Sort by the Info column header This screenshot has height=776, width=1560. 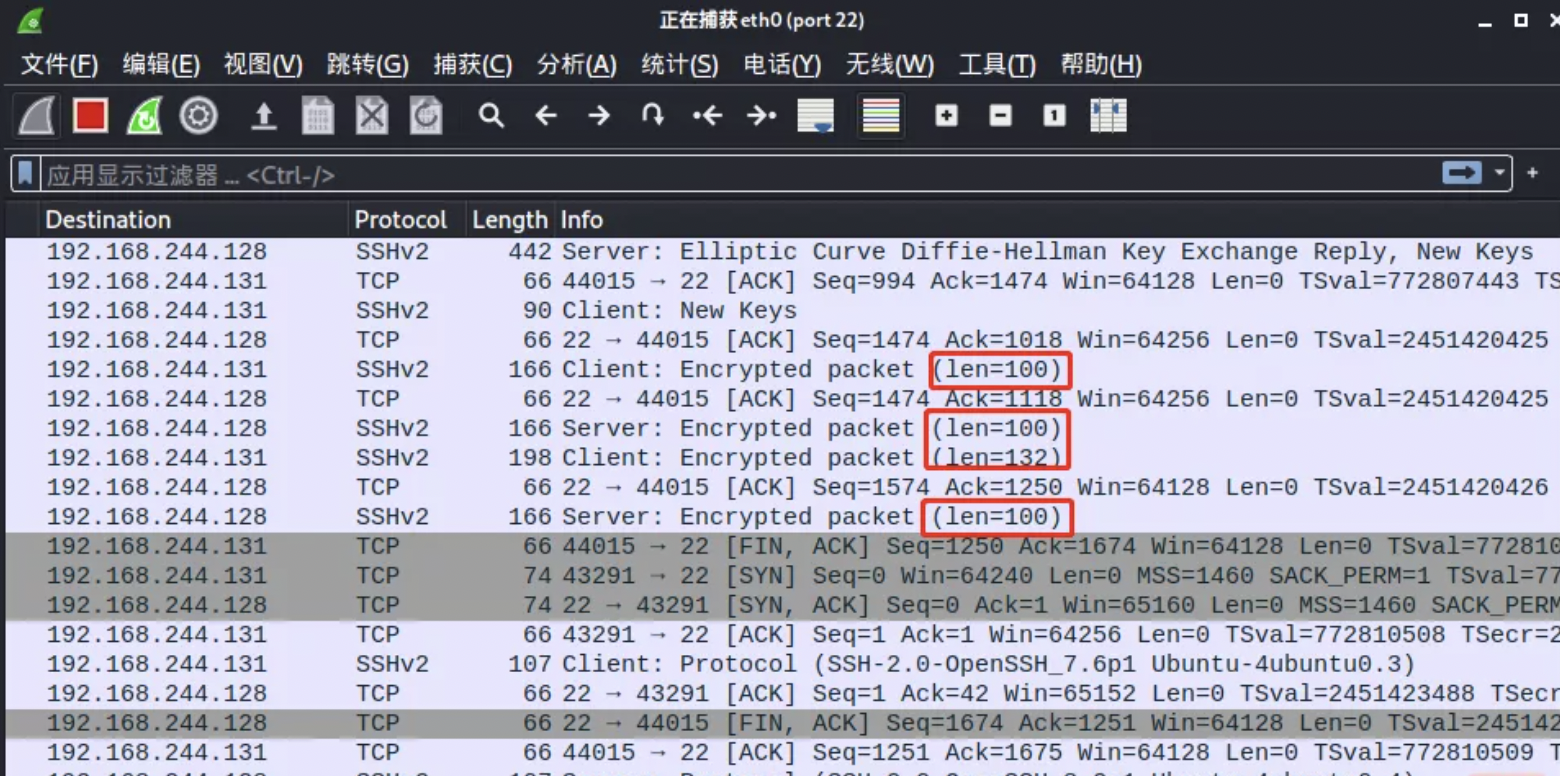(x=1056, y=220)
